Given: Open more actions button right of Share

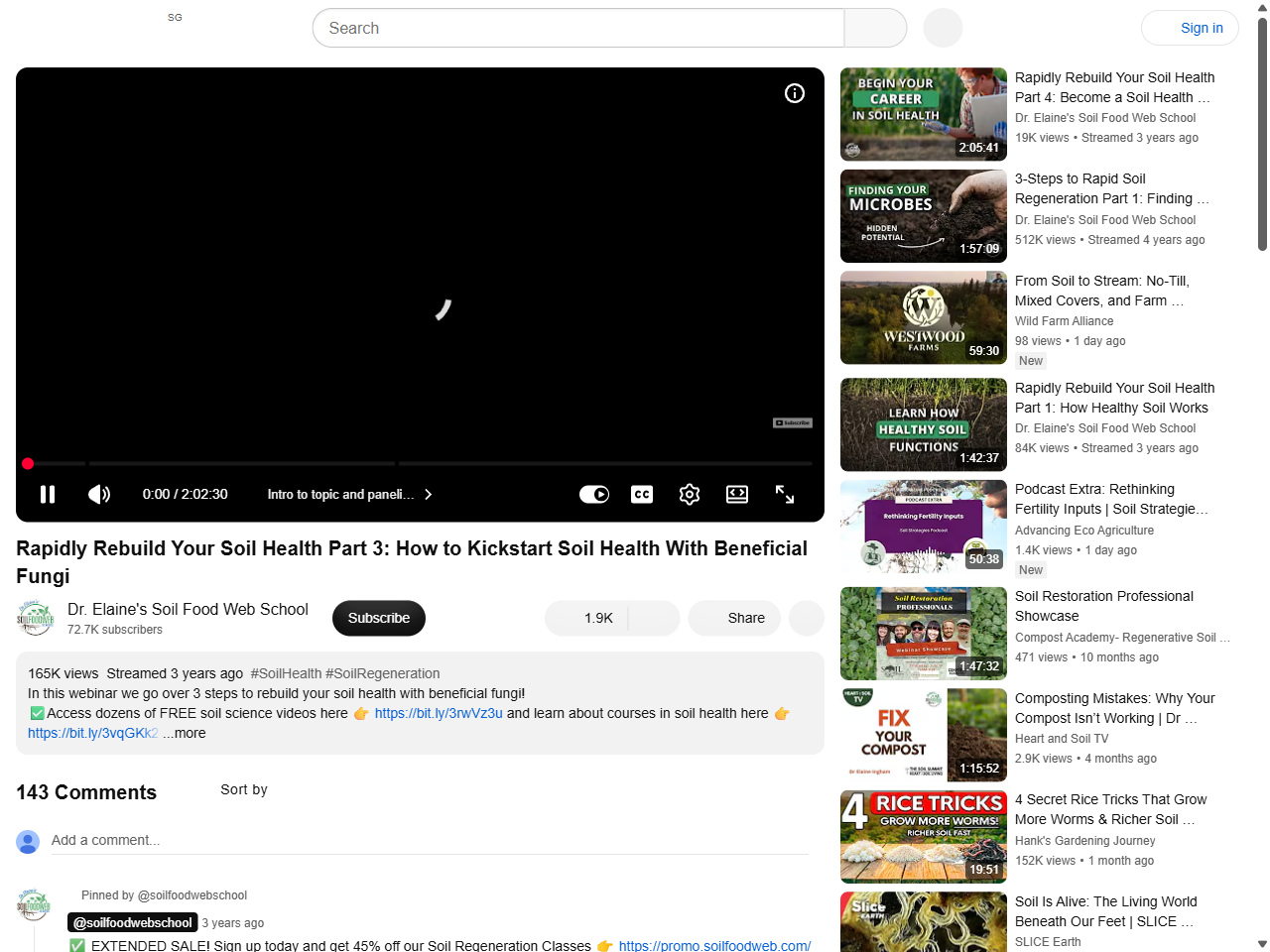Looking at the screenshot, I should (807, 618).
